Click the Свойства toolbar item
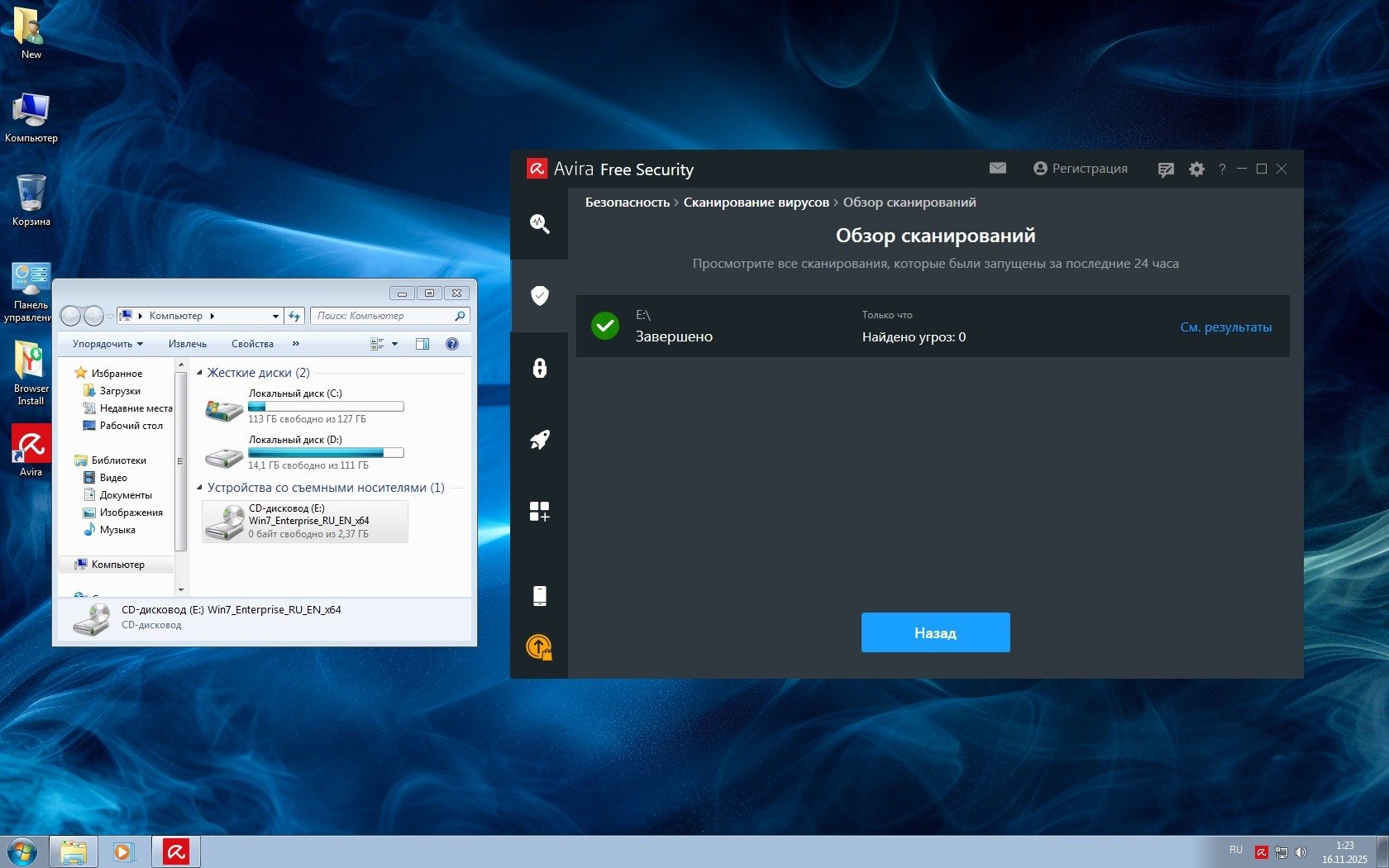The height and width of the screenshot is (868, 1389). point(252,344)
